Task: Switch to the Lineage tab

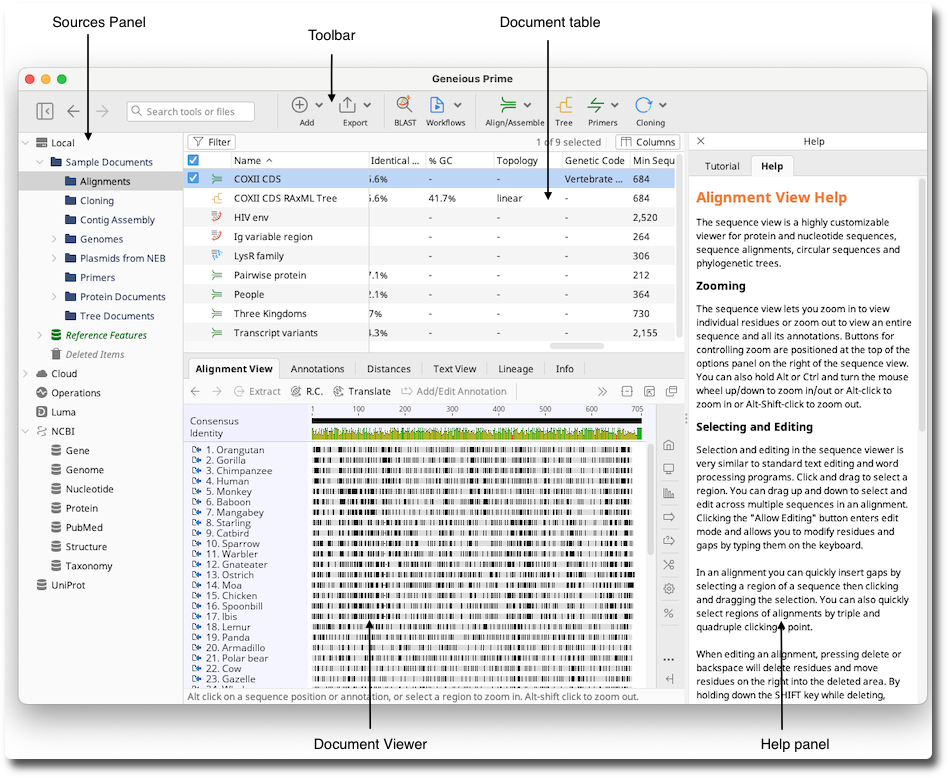Action: click(516, 369)
